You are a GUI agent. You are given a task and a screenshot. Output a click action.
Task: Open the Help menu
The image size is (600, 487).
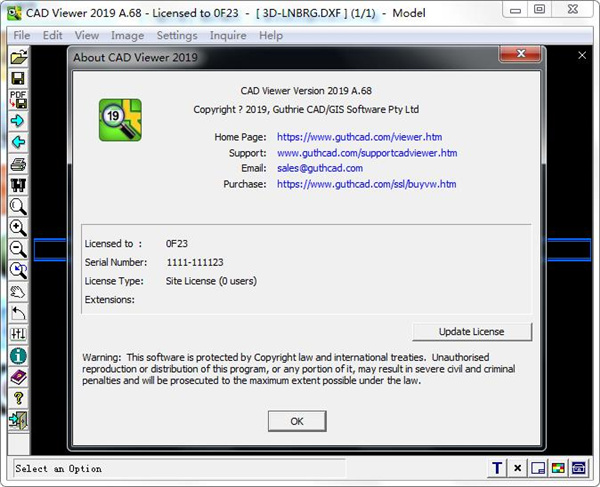(271, 36)
